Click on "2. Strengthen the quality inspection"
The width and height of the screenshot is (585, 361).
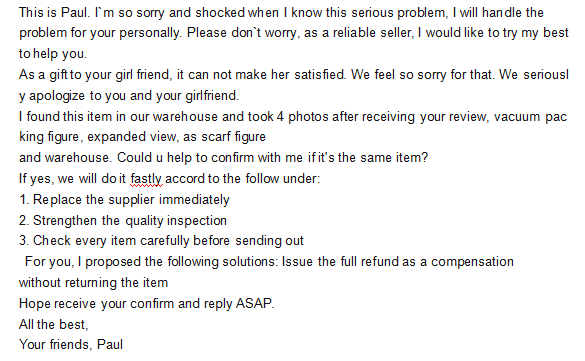[123, 221]
